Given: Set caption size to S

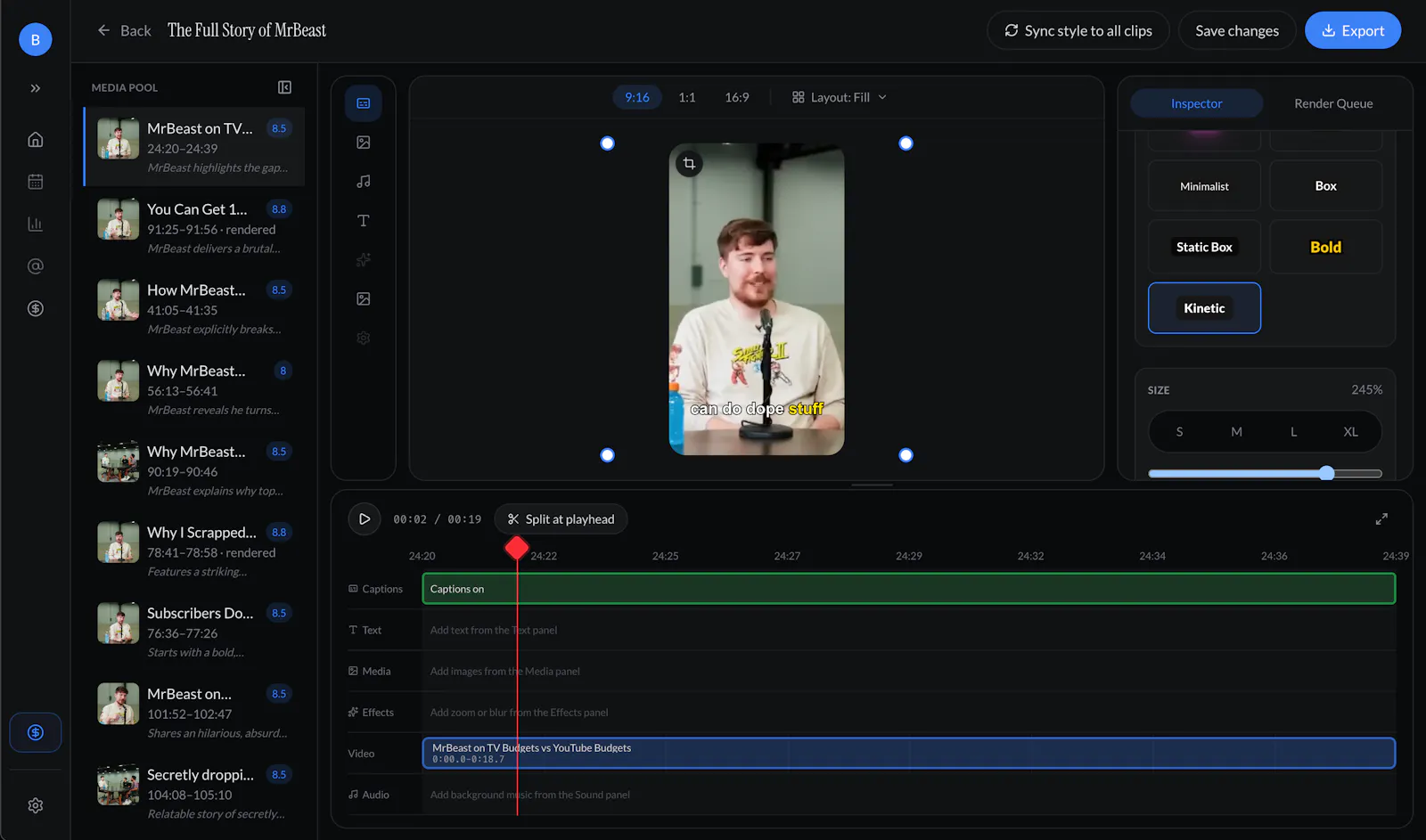Looking at the screenshot, I should pos(1179,432).
